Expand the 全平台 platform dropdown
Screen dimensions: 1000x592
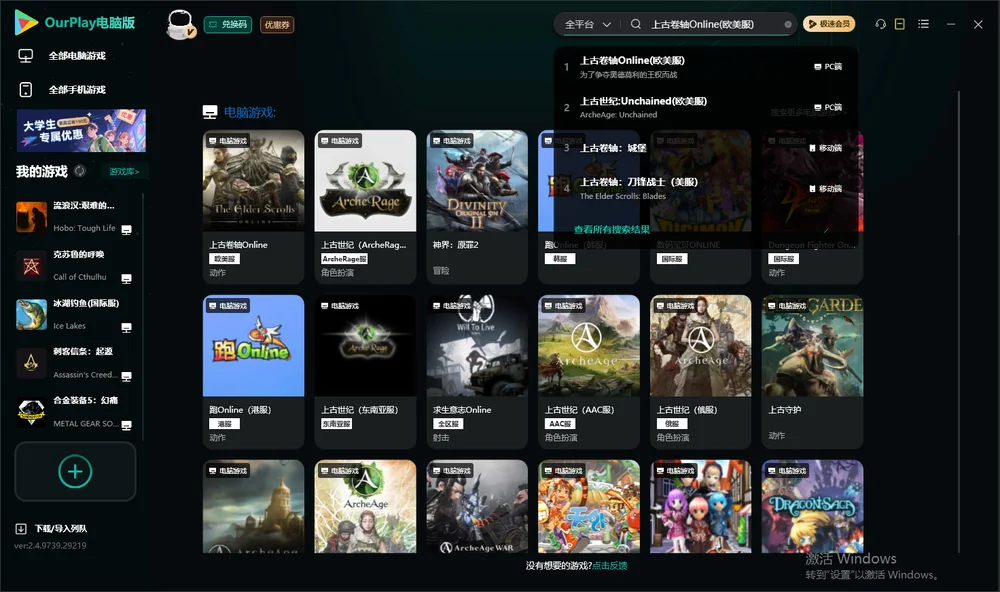coord(587,24)
